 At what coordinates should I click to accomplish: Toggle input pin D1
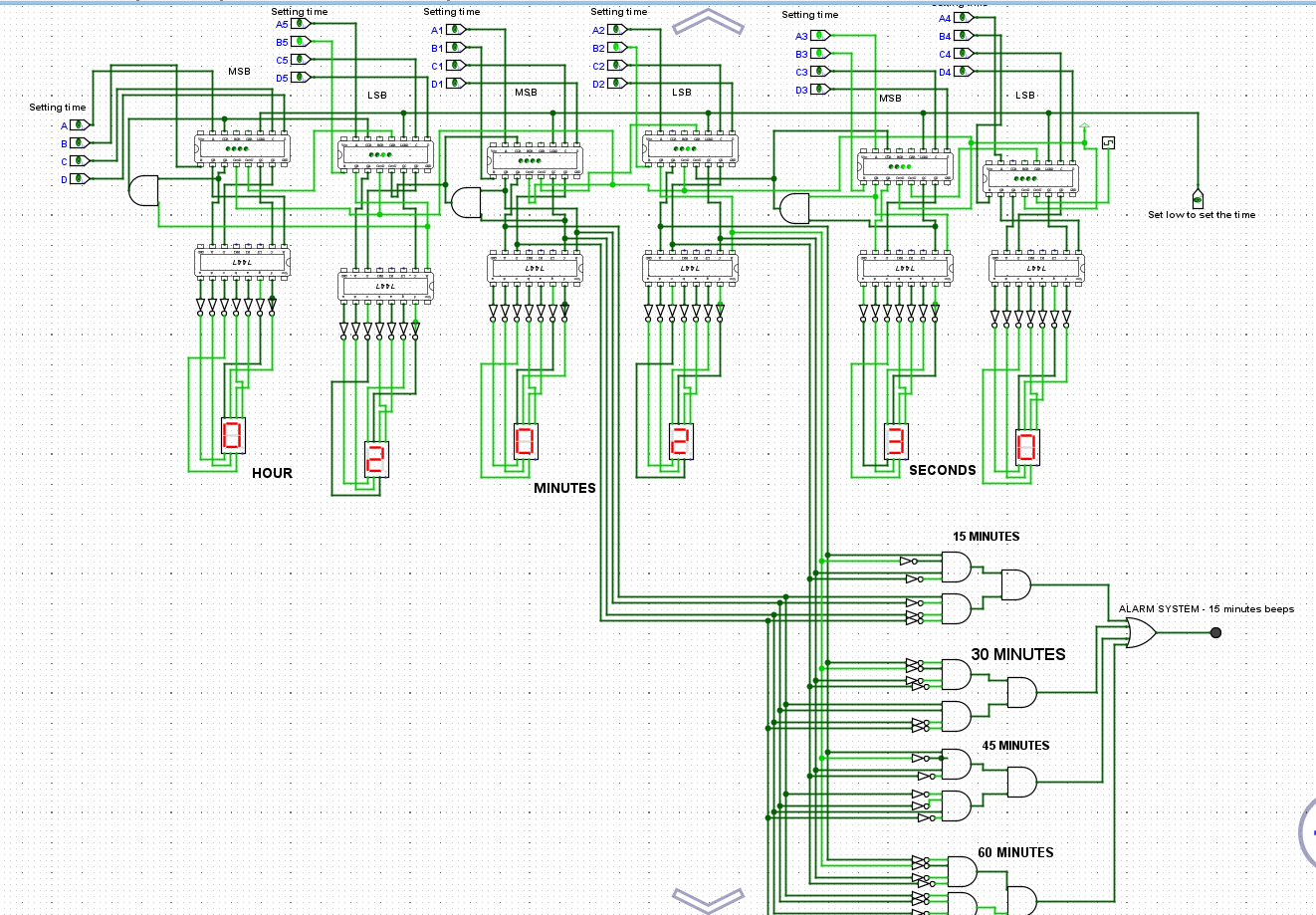click(456, 84)
